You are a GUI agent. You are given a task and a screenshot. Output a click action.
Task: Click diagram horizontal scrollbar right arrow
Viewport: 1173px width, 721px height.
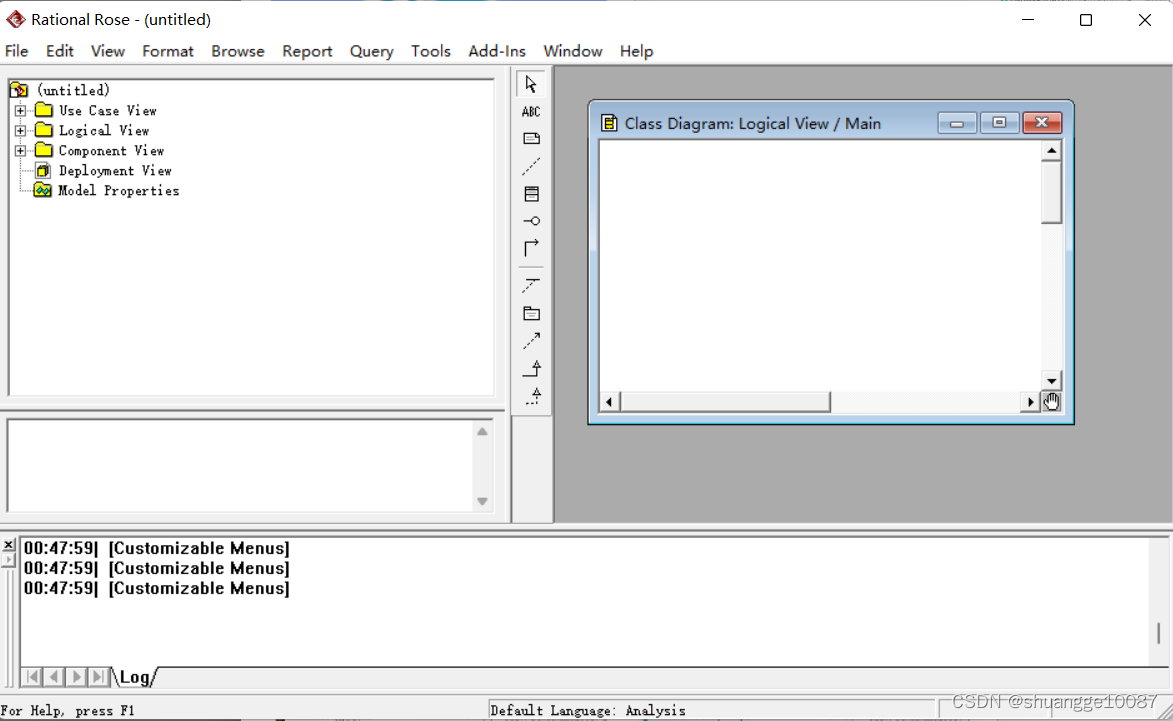point(1030,402)
